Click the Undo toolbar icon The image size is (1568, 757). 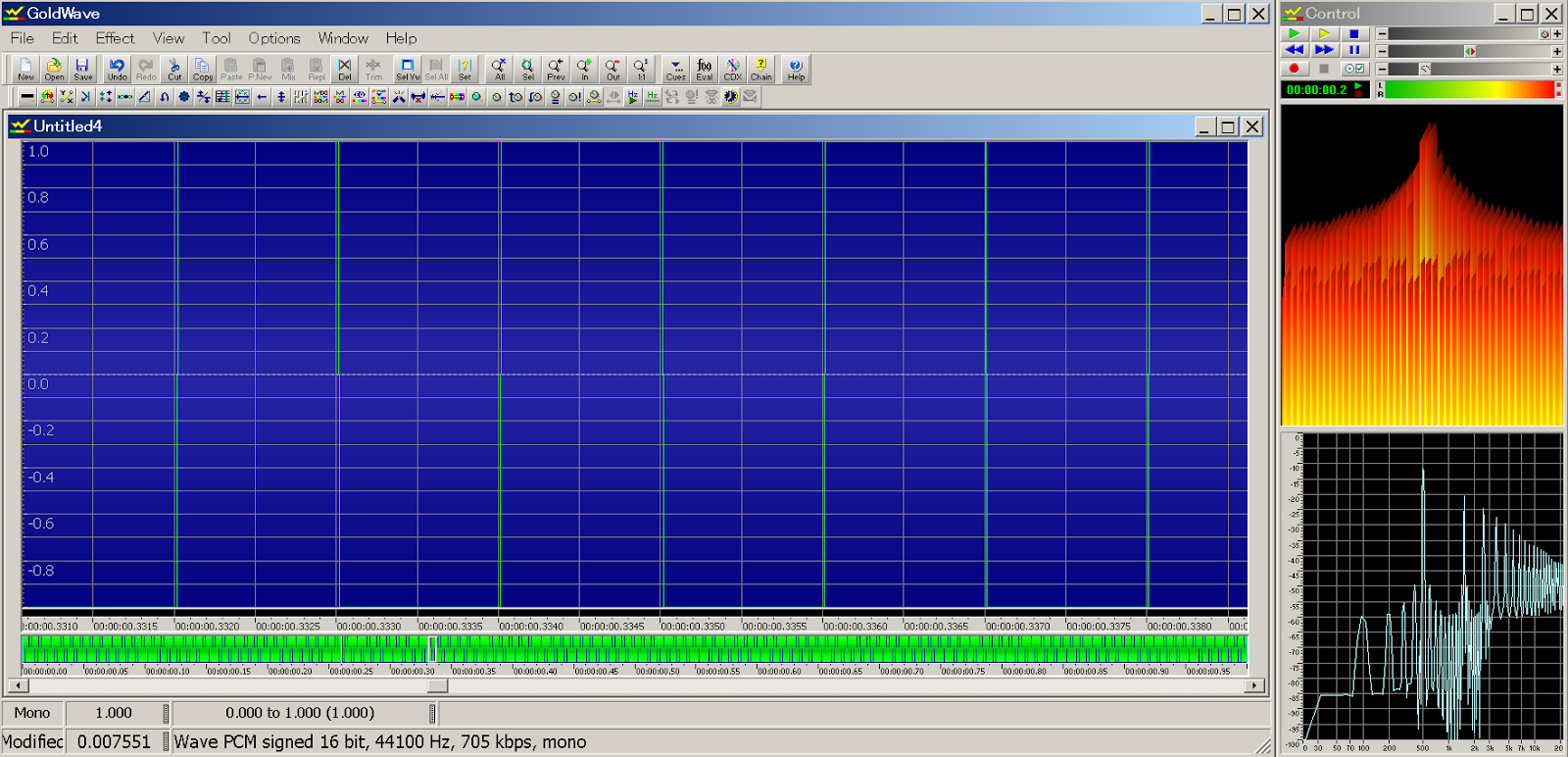click(x=117, y=69)
